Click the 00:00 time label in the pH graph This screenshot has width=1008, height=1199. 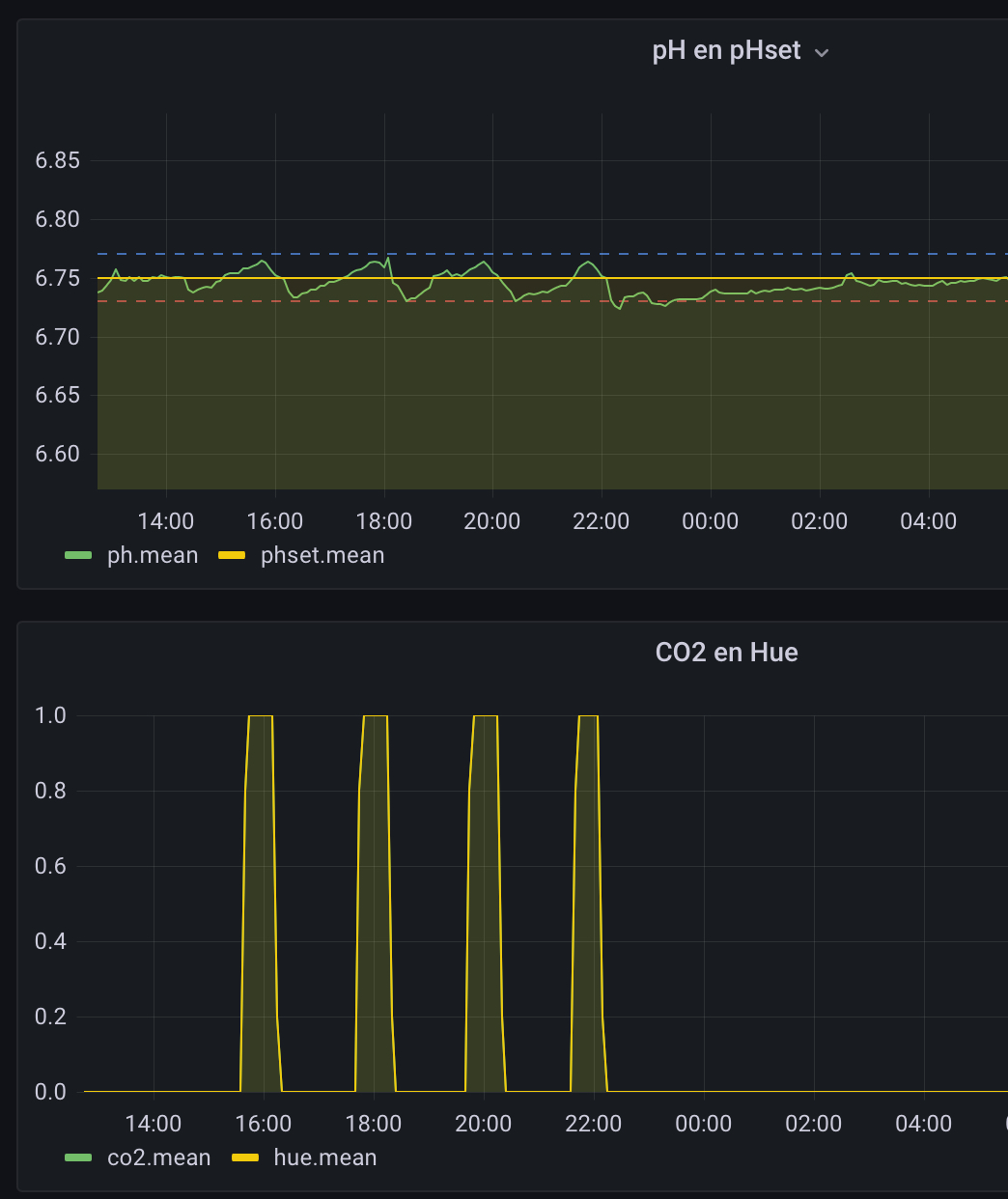(710, 521)
